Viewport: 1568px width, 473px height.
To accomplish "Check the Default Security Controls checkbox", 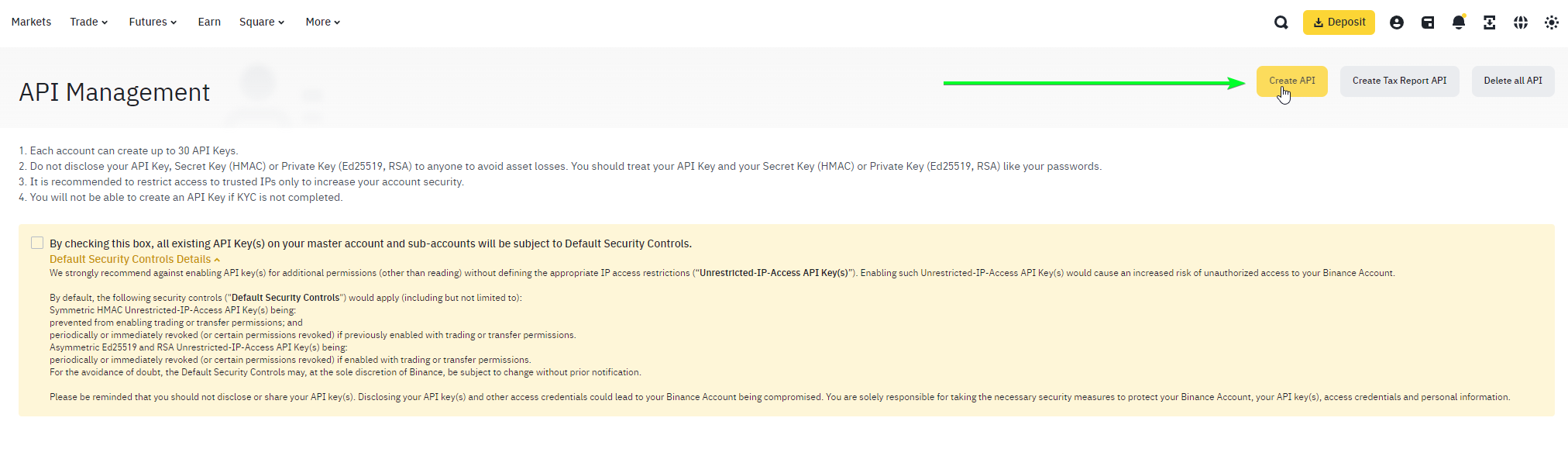I will (x=37, y=243).
